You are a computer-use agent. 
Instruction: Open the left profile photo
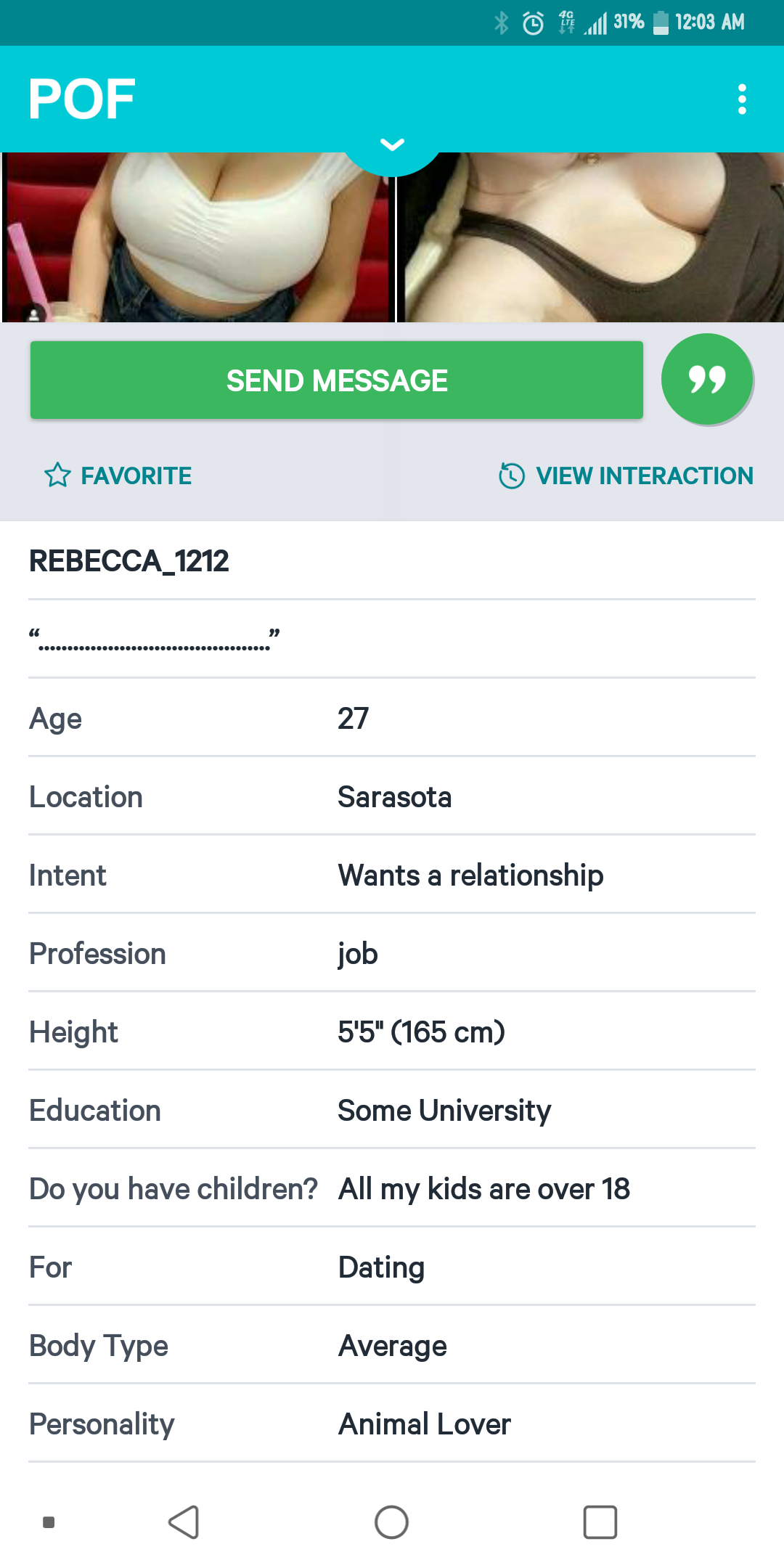[x=197, y=237]
